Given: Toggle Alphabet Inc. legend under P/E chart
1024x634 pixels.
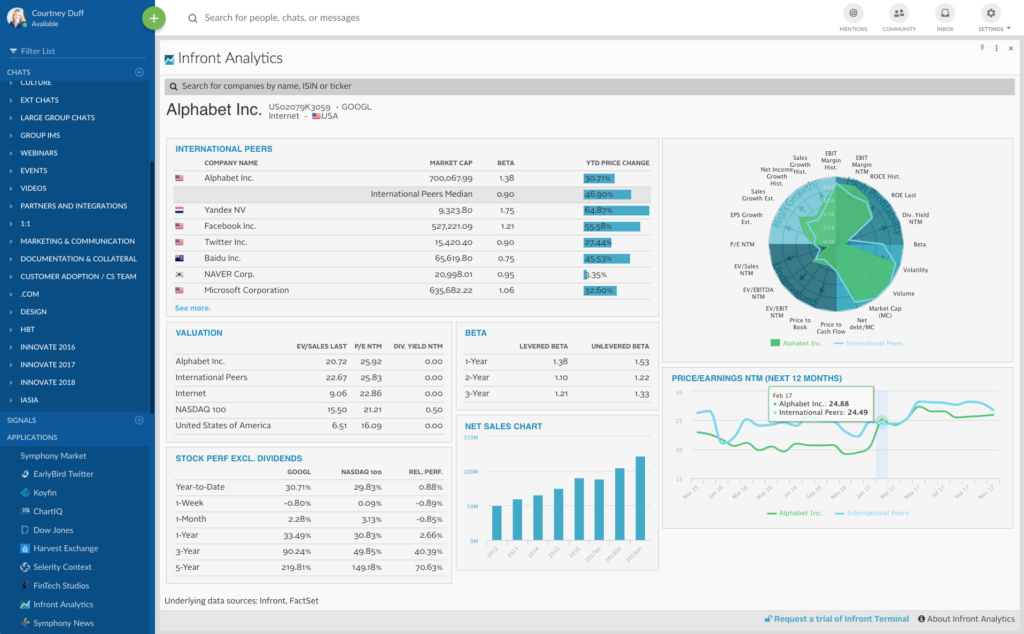Looking at the screenshot, I should (795, 513).
